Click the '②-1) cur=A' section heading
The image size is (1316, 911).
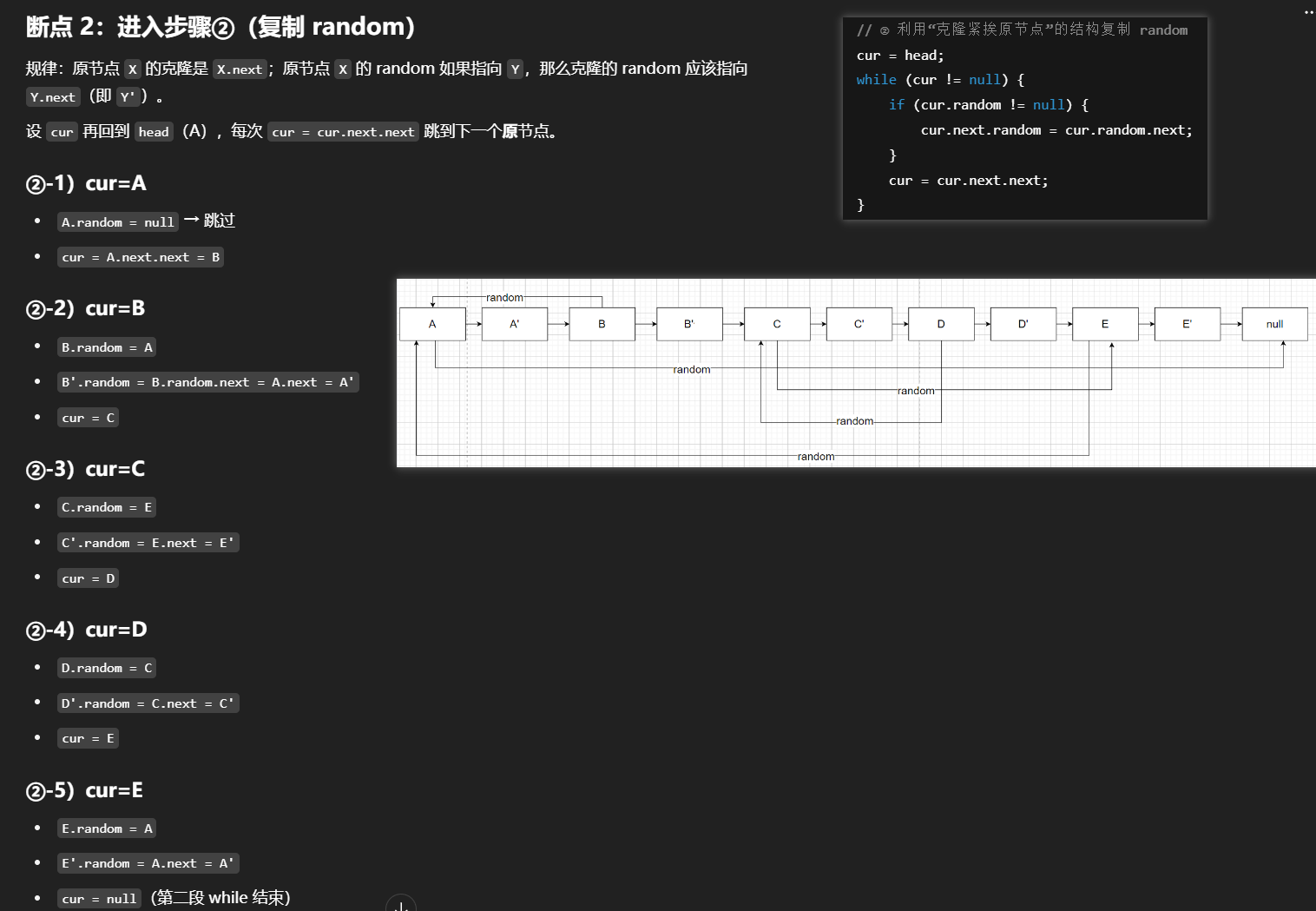(x=86, y=183)
